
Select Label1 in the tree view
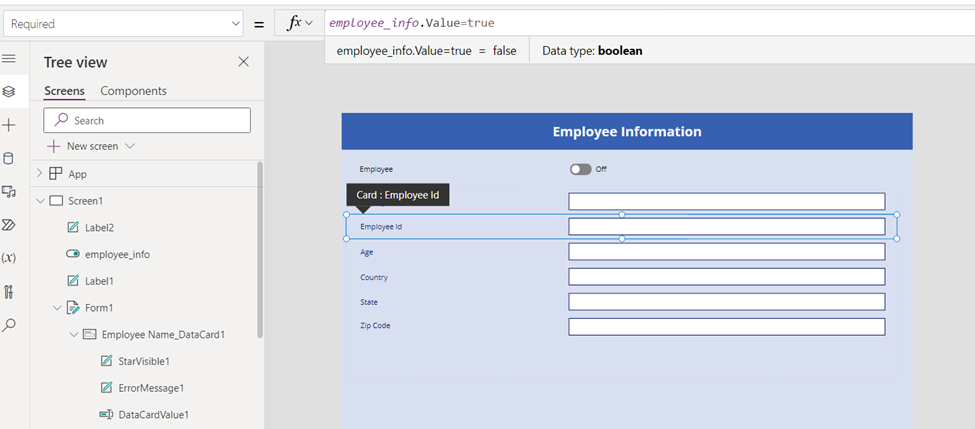[x=99, y=281]
